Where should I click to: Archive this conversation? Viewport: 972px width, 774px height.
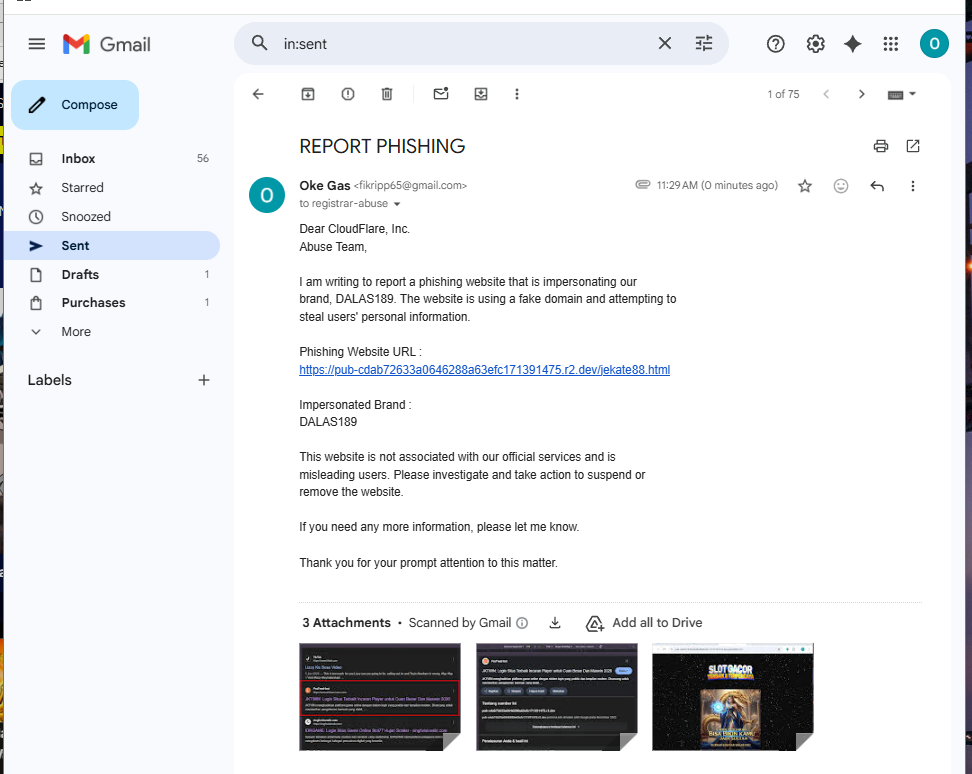click(x=308, y=94)
